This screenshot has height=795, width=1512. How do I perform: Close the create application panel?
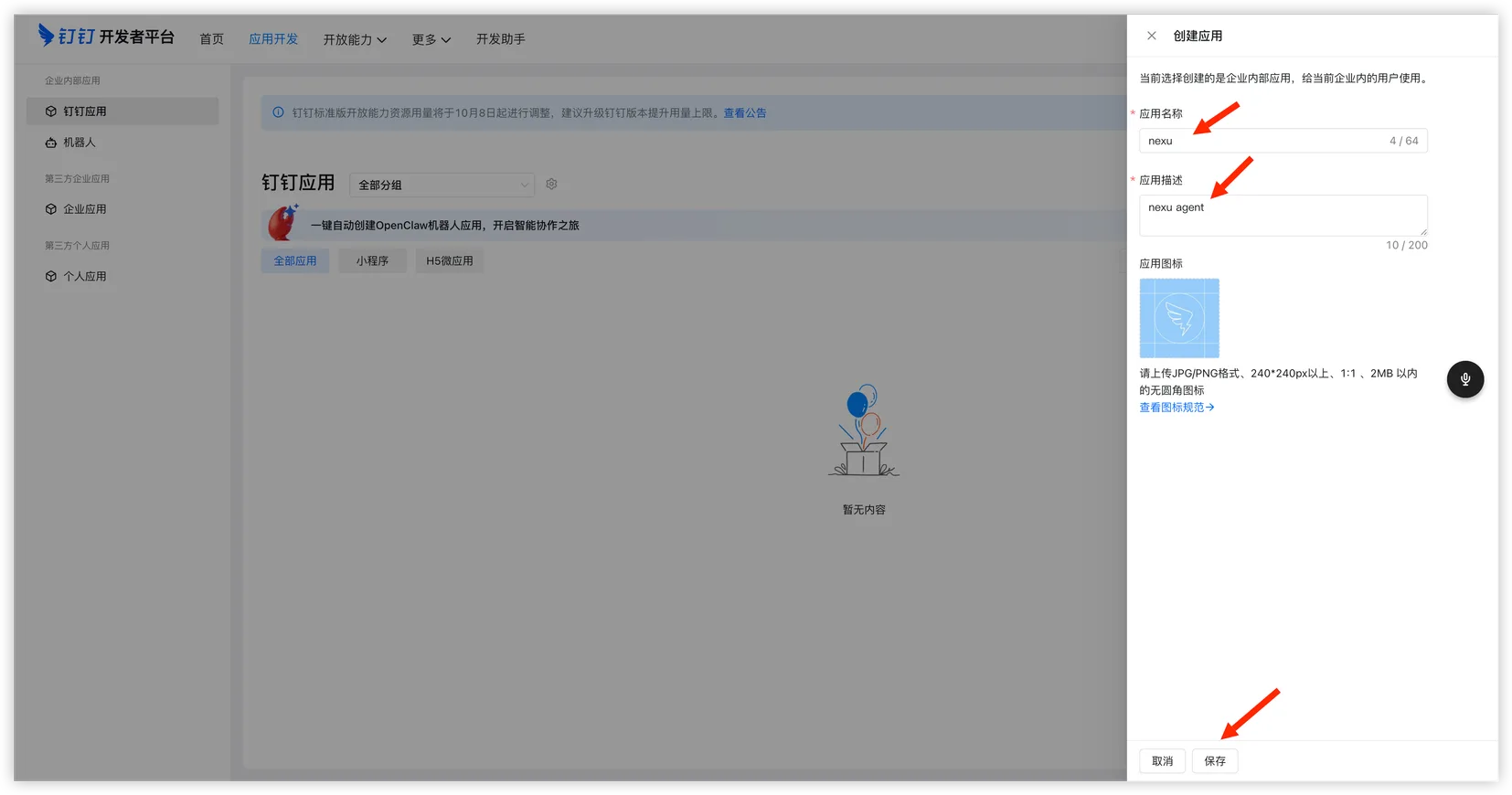coord(1151,36)
